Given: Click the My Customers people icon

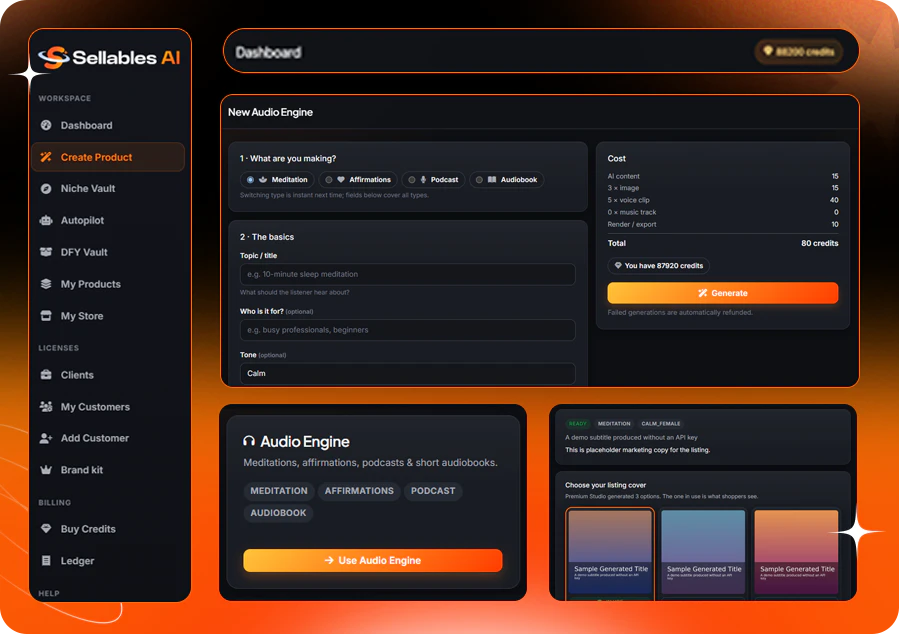Looking at the screenshot, I should click(46, 406).
